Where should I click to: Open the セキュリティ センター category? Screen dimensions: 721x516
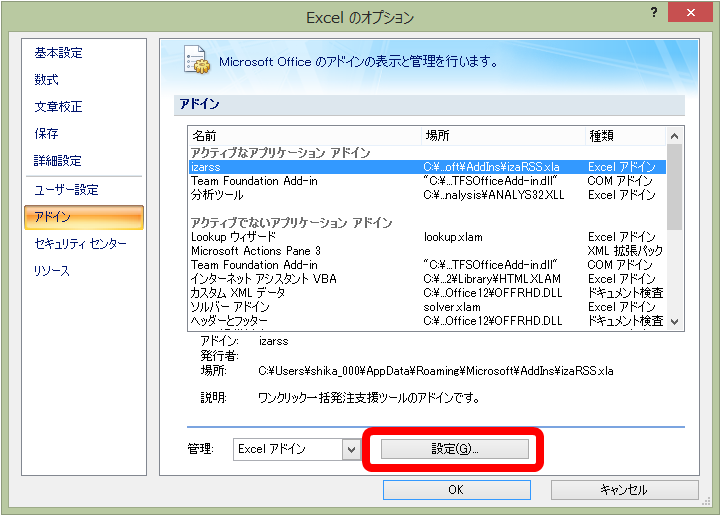80,243
